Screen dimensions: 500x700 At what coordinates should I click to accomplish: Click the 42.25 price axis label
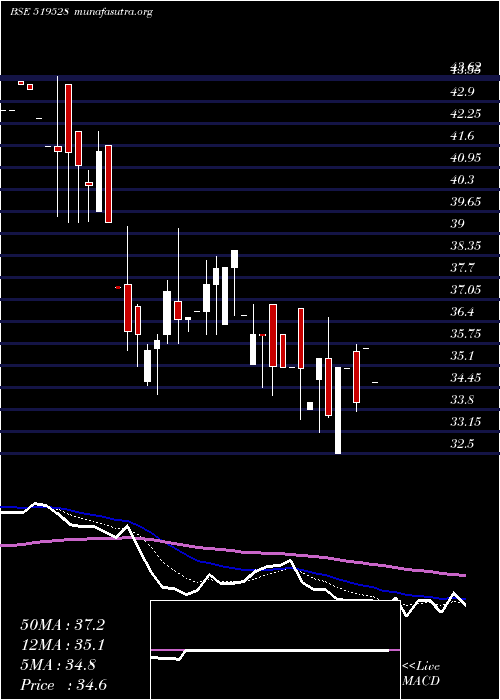pos(466,114)
